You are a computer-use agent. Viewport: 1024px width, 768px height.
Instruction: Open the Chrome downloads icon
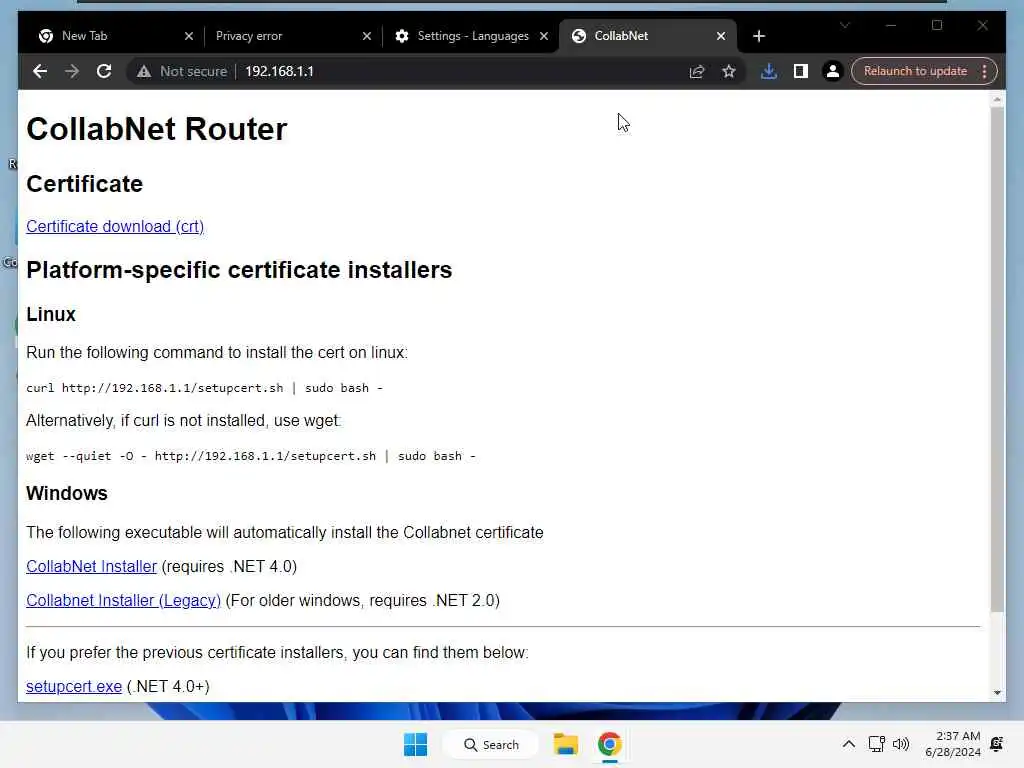(x=769, y=71)
